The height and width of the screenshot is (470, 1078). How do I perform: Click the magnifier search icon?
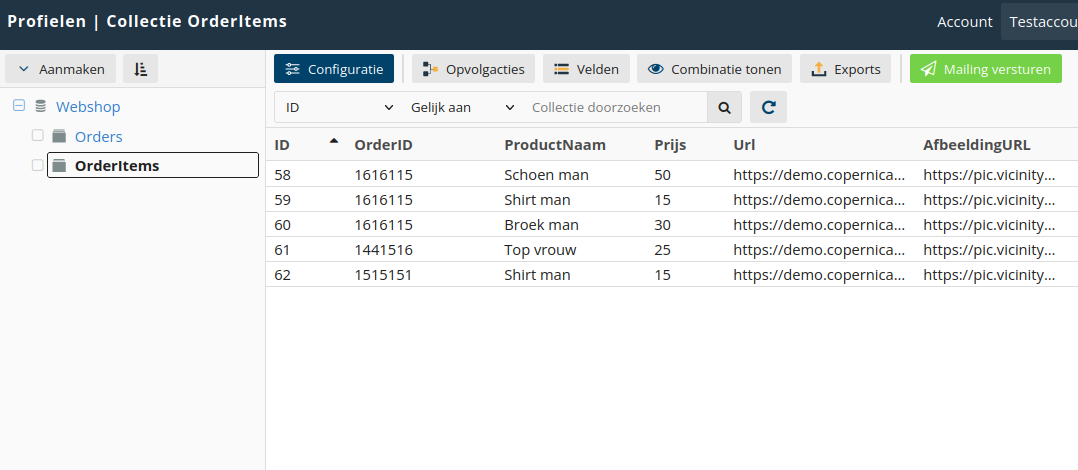point(724,107)
